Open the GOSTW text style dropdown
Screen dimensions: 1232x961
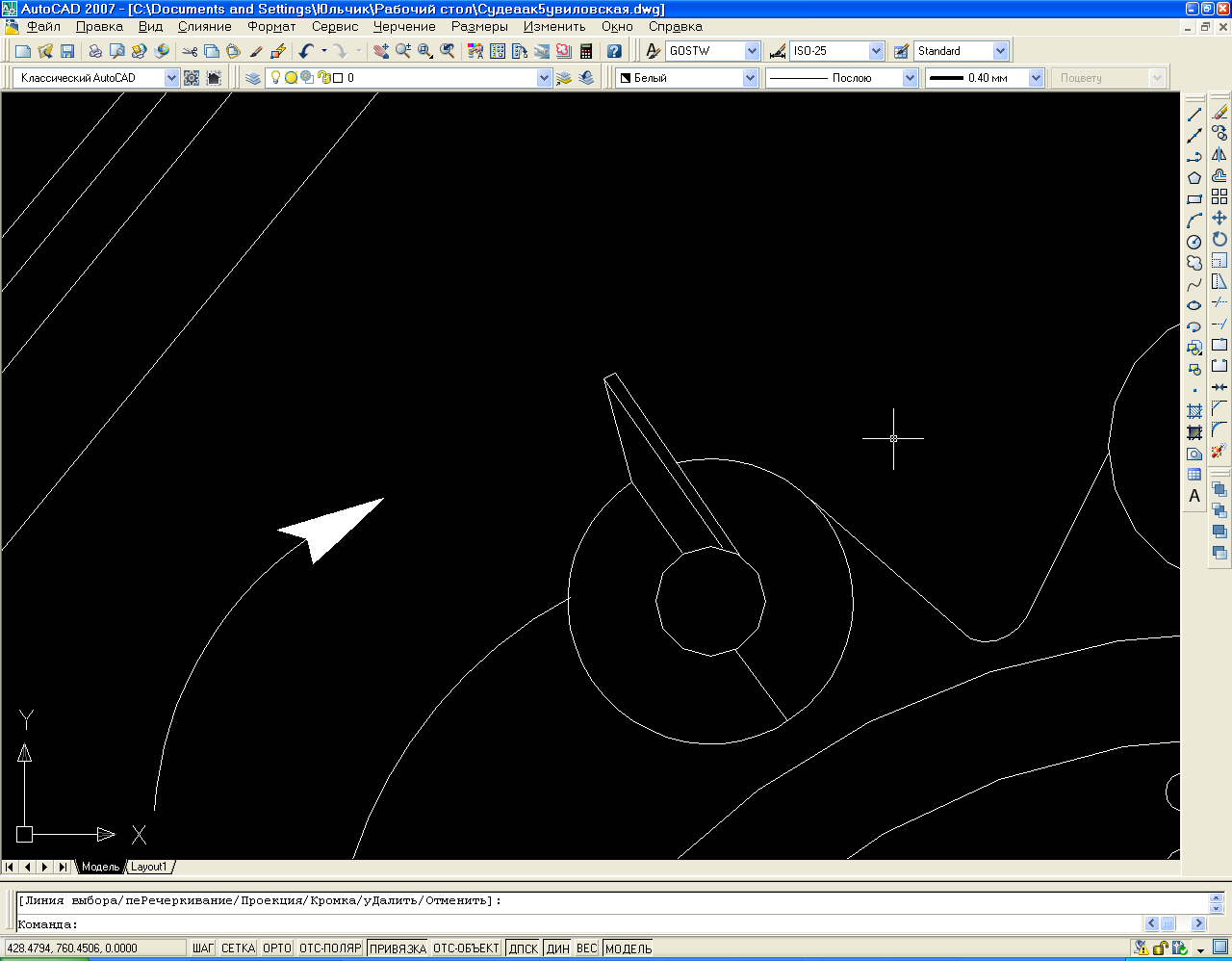pos(752,51)
